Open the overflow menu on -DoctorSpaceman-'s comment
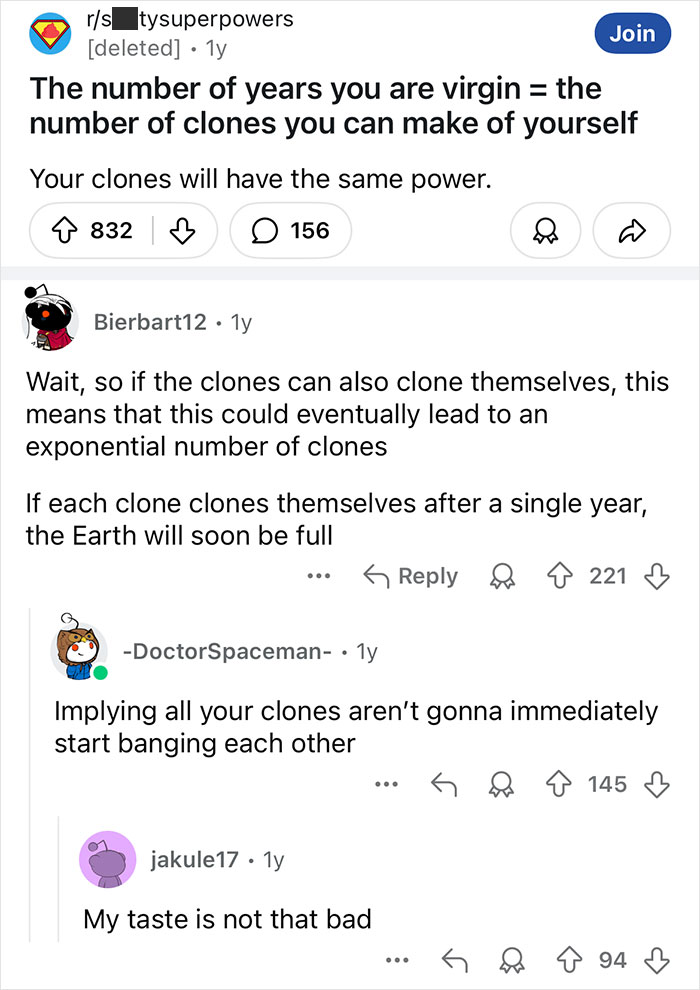The height and width of the screenshot is (990, 700). point(387,784)
